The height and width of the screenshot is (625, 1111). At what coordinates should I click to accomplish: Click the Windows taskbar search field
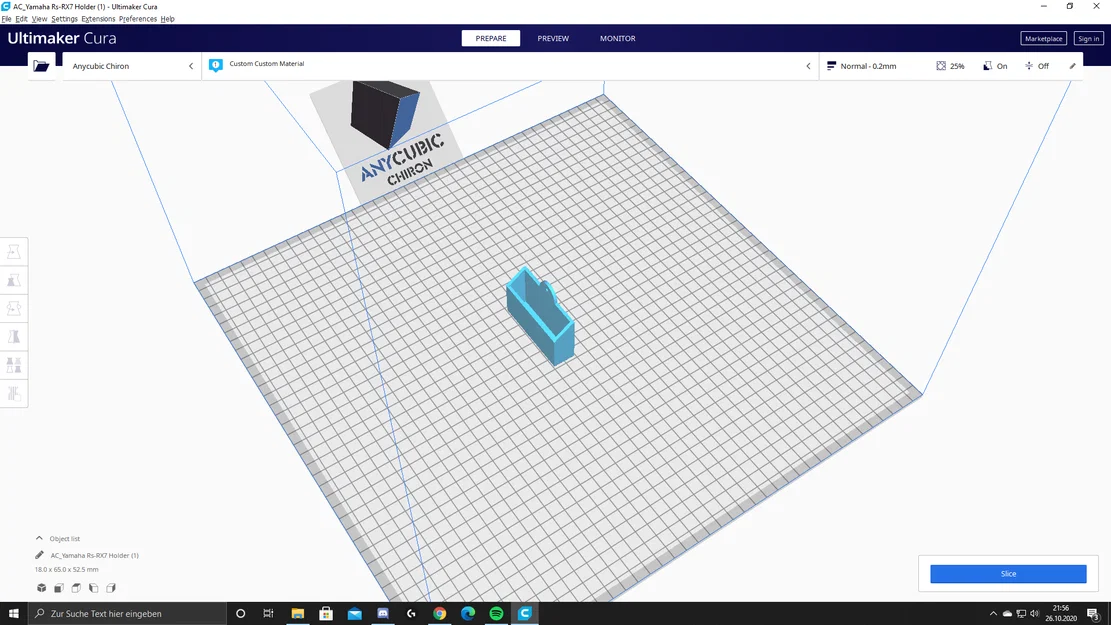(x=128, y=614)
